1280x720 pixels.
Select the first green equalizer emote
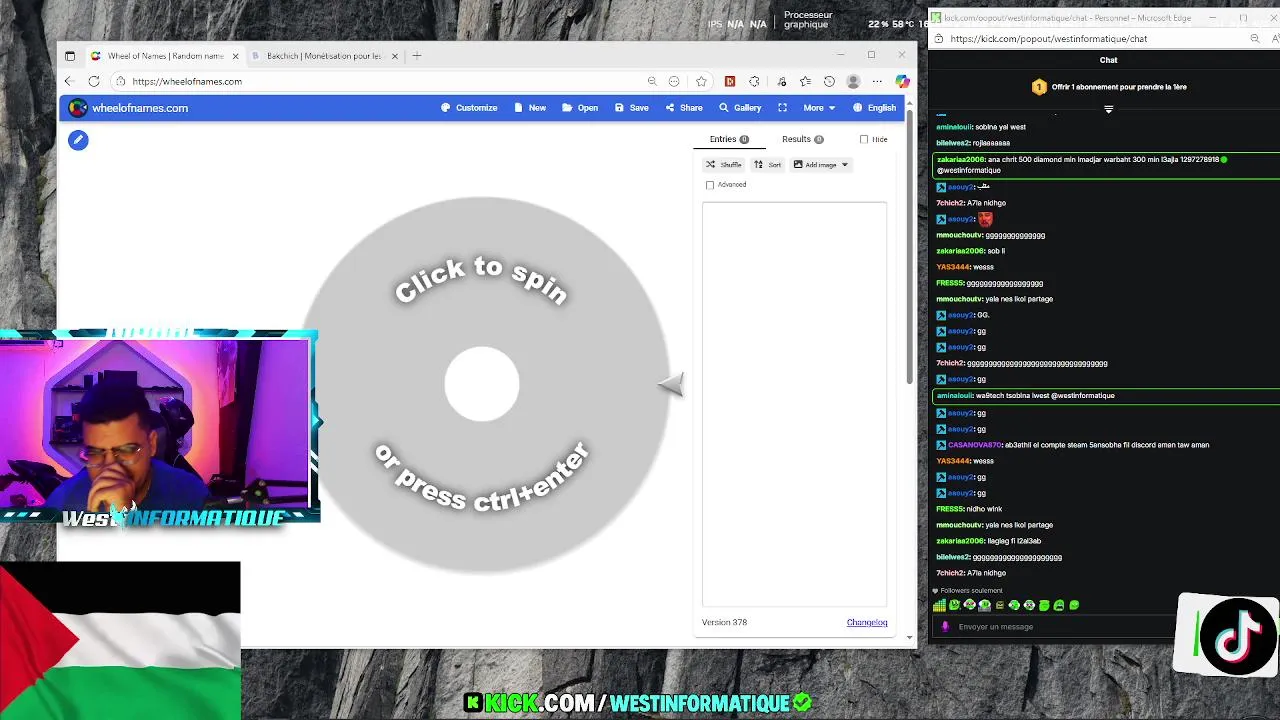click(x=939, y=605)
